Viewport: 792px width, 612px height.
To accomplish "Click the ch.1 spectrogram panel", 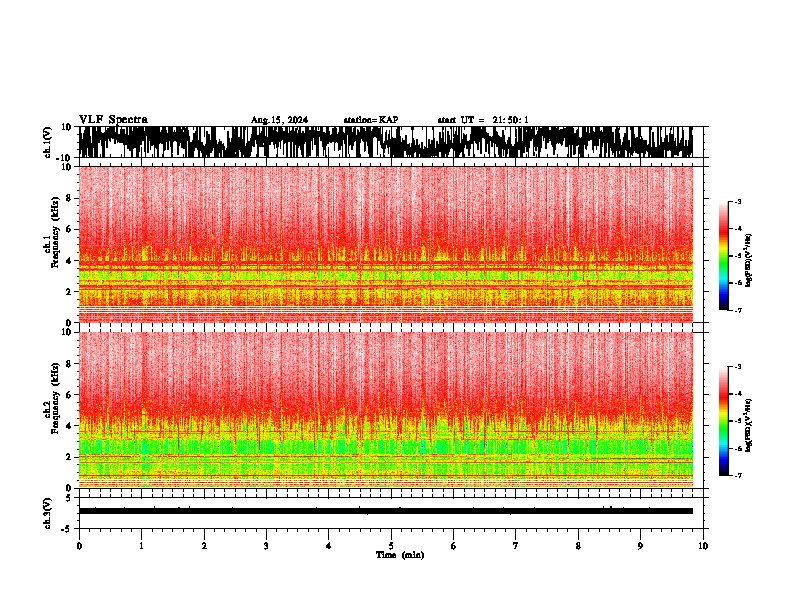I will pos(386,244).
